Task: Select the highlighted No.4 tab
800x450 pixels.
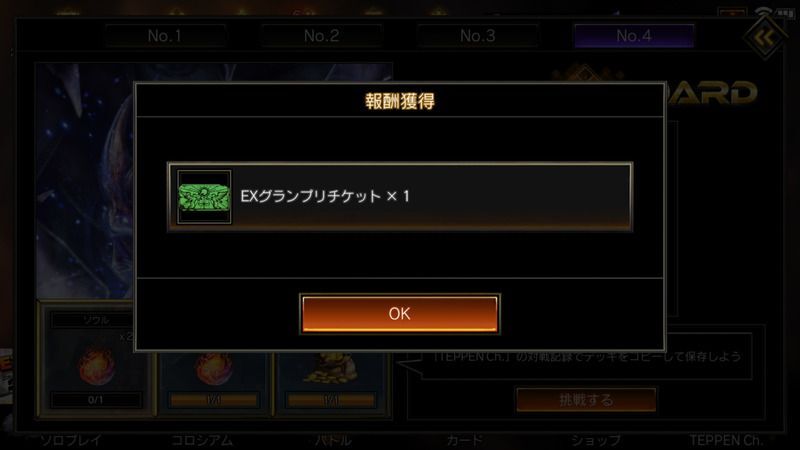Action: click(634, 36)
